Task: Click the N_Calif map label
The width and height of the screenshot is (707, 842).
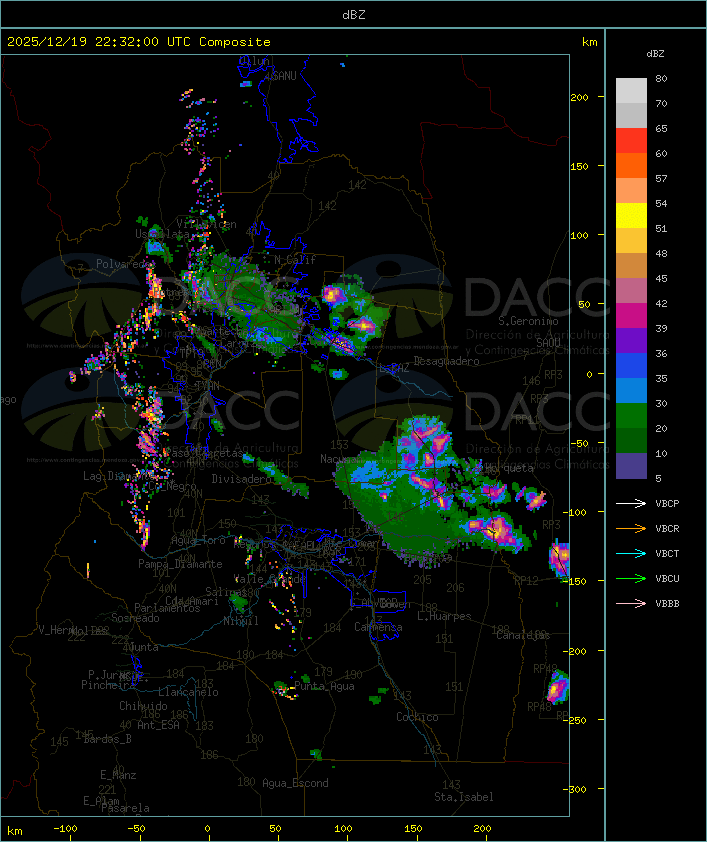Action: click(295, 259)
